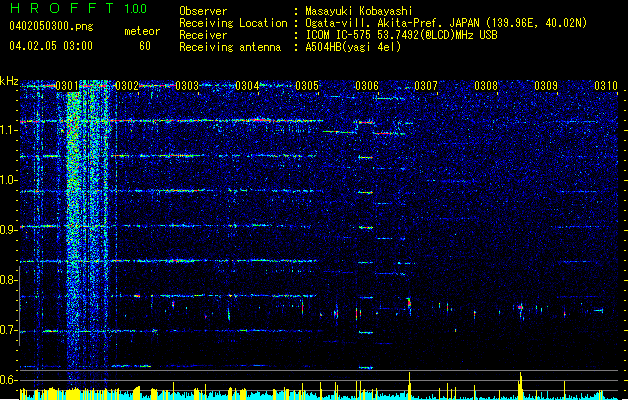629x400 pixels.
Task: Click the 1.0 kHz axis label
Action: pos(9,180)
